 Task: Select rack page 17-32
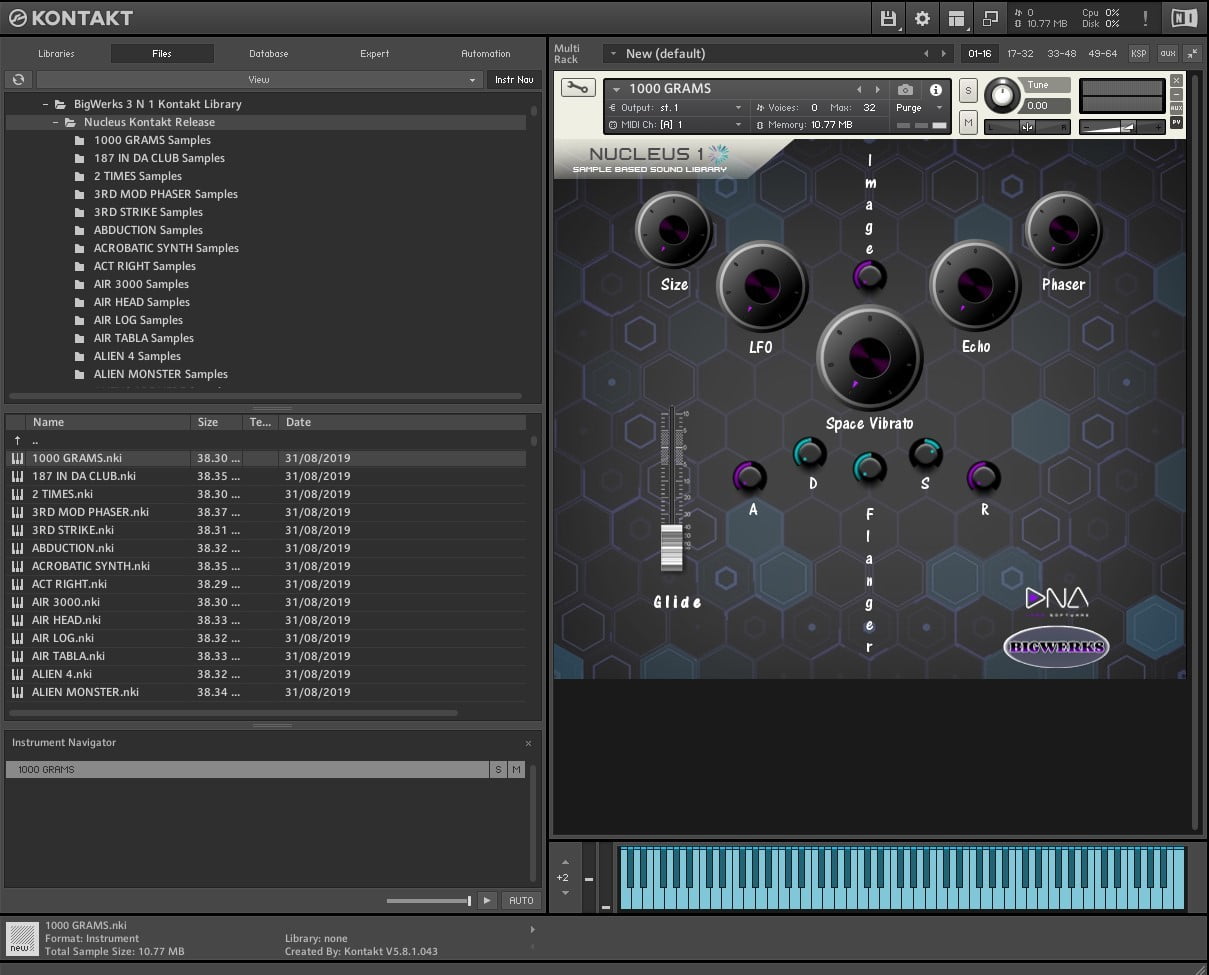point(1020,53)
